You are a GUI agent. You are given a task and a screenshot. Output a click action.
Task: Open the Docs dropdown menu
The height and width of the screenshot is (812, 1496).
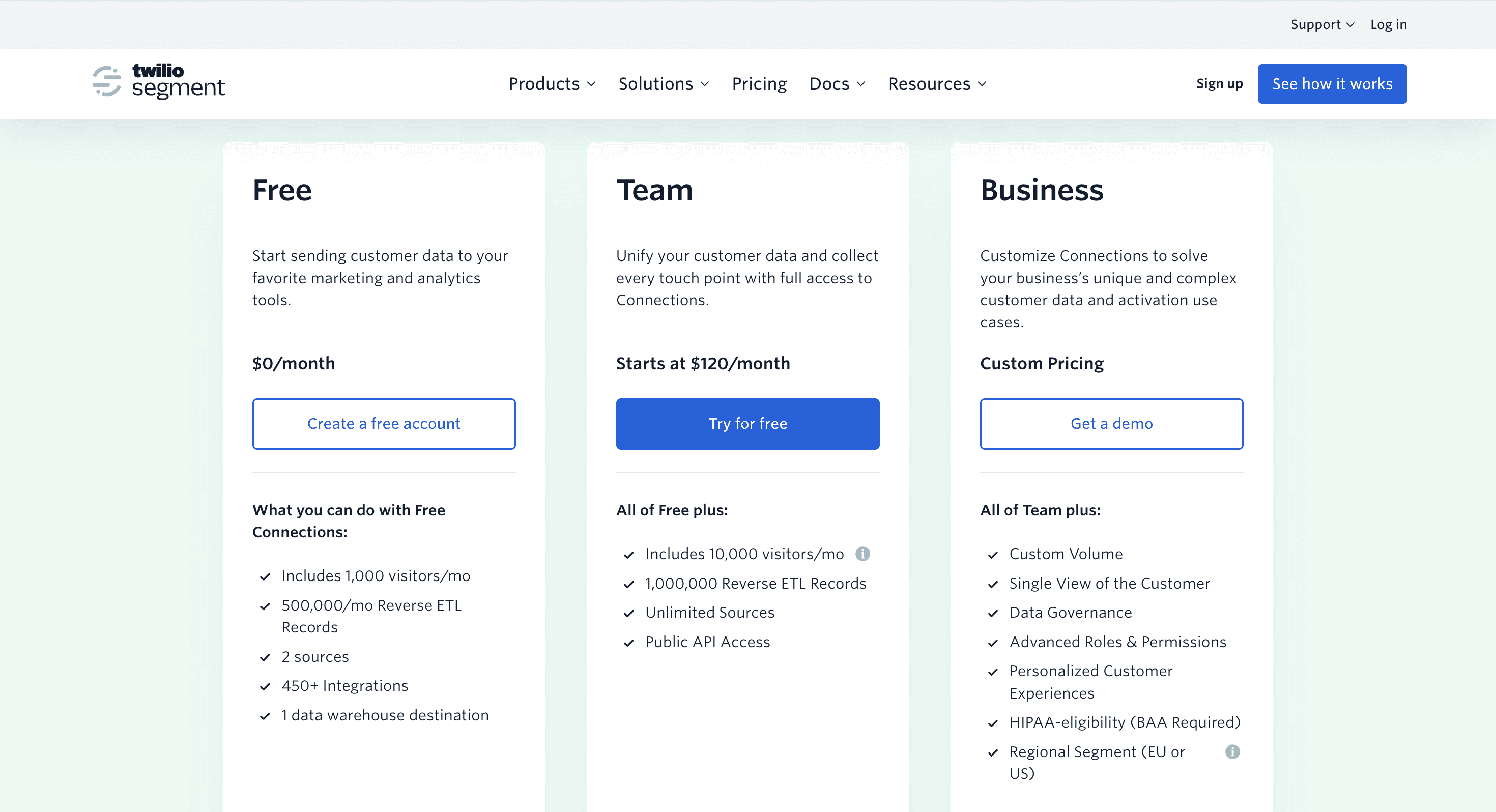[x=838, y=84]
